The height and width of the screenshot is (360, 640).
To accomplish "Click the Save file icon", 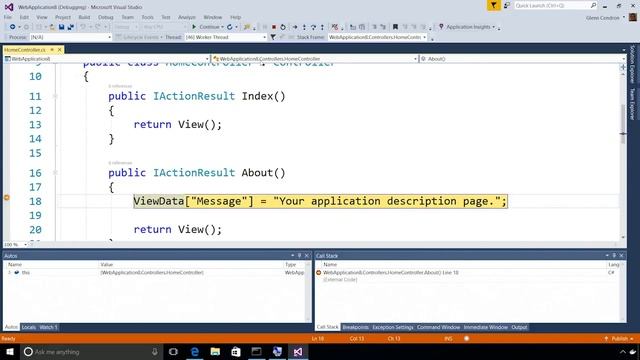I will pos(61,27).
